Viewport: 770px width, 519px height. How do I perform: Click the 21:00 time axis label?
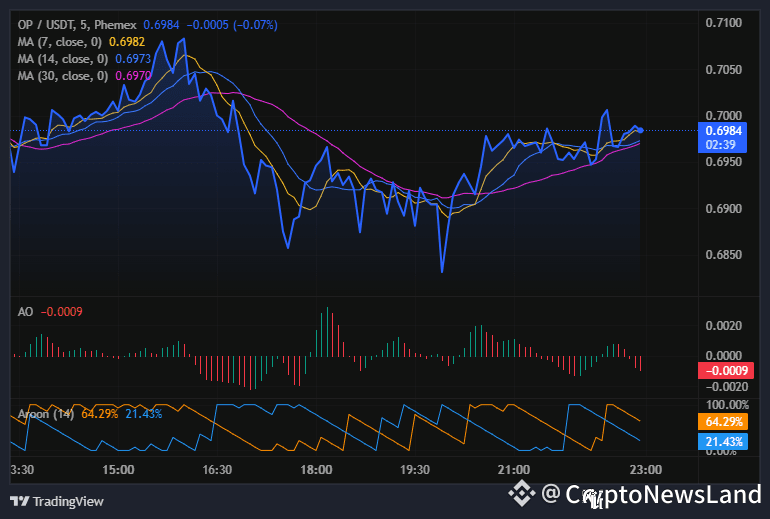point(514,470)
